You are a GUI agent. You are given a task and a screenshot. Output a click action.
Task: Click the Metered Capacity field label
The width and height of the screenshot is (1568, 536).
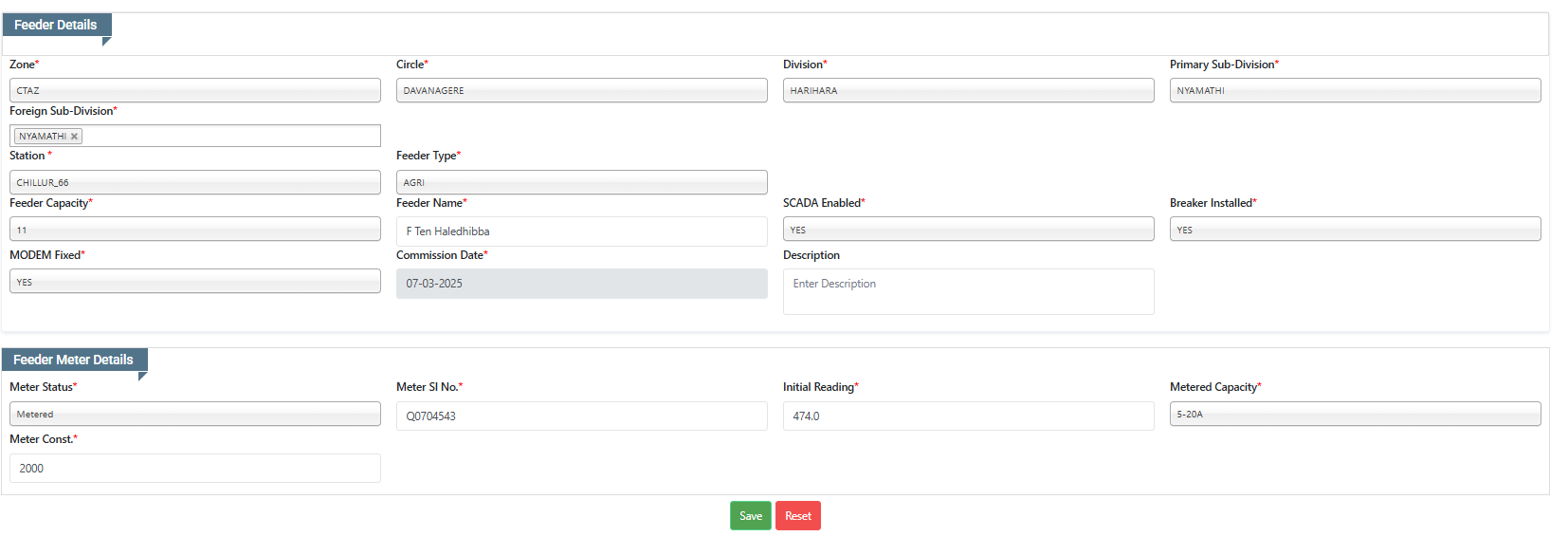click(1215, 387)
